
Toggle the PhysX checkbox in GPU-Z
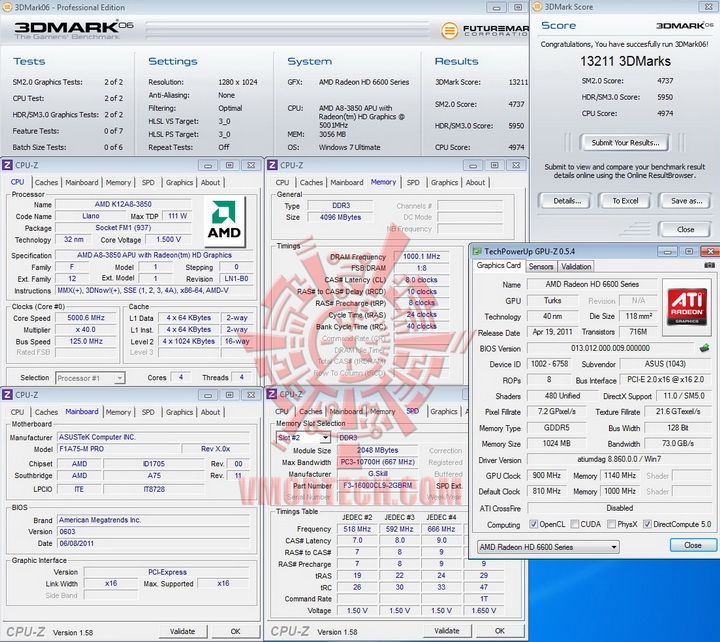pos(611,524)
